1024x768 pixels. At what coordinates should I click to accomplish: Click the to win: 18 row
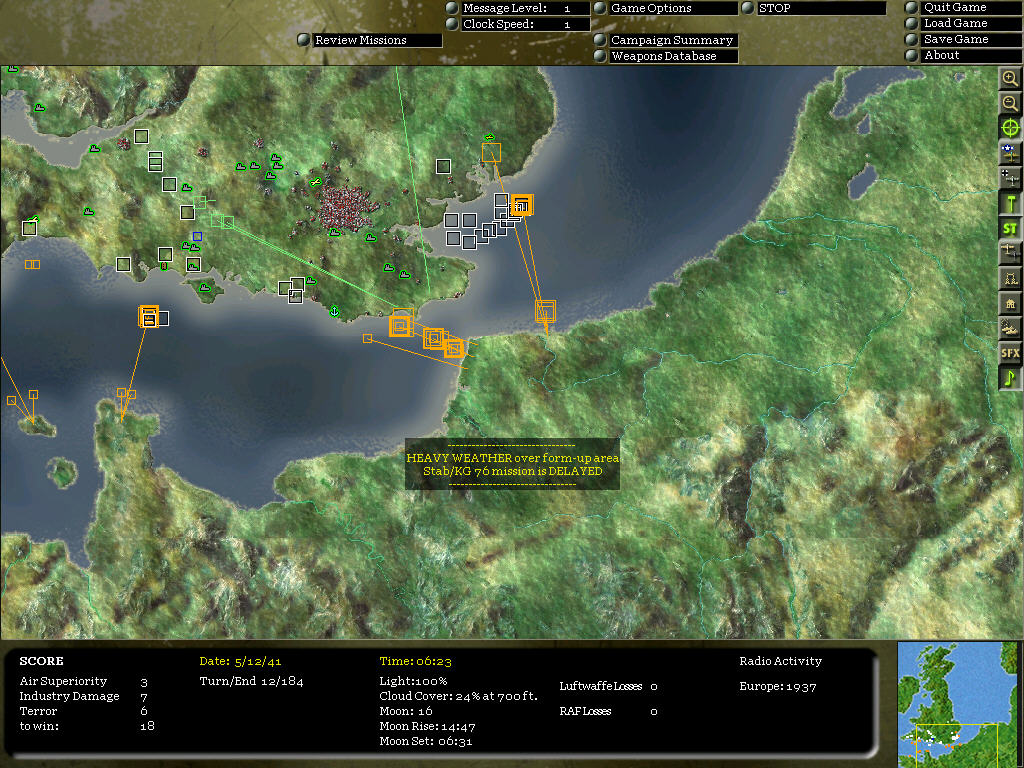pyautogui.click(x=87, y=726)
